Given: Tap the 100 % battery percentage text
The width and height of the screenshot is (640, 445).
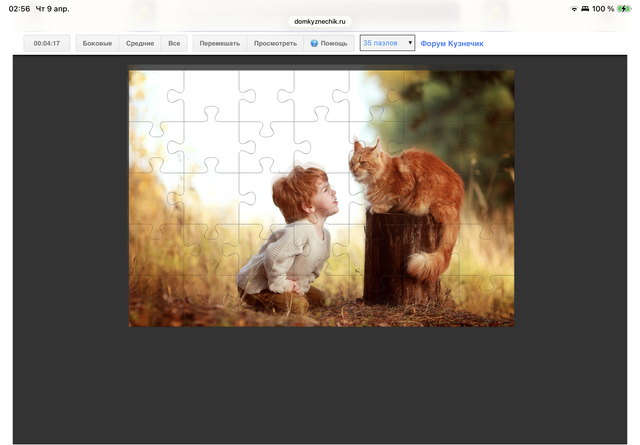Looking at the screenshot, I should click(603, 8).
